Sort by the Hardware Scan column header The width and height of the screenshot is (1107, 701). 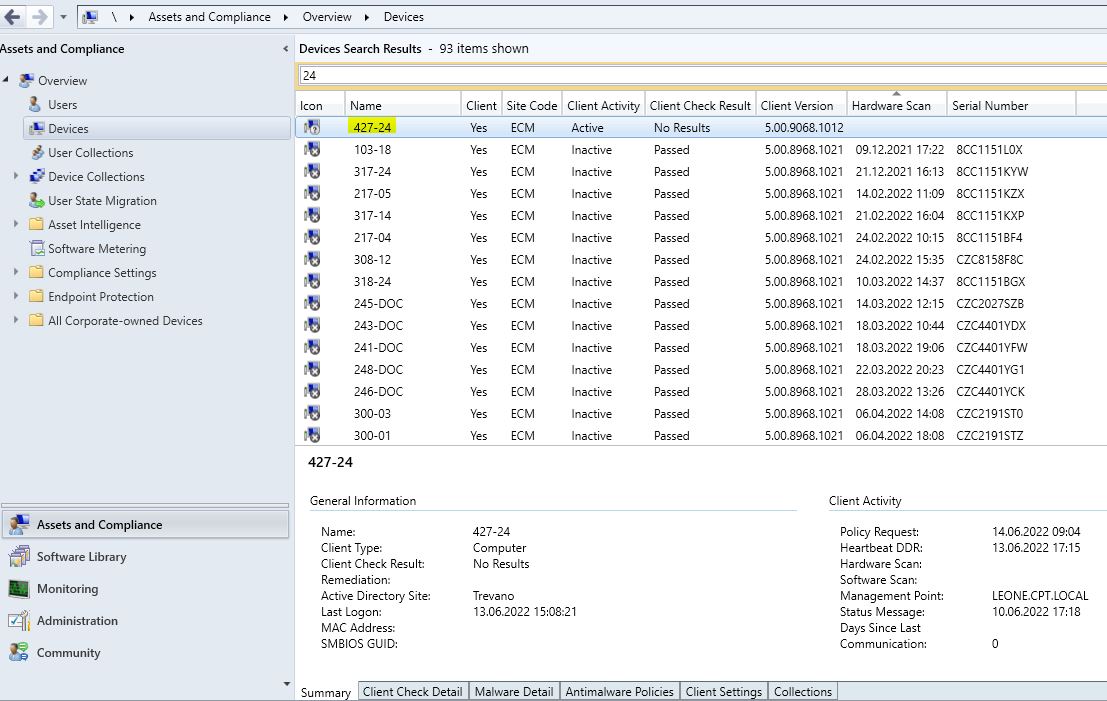(x=896, y=105)
